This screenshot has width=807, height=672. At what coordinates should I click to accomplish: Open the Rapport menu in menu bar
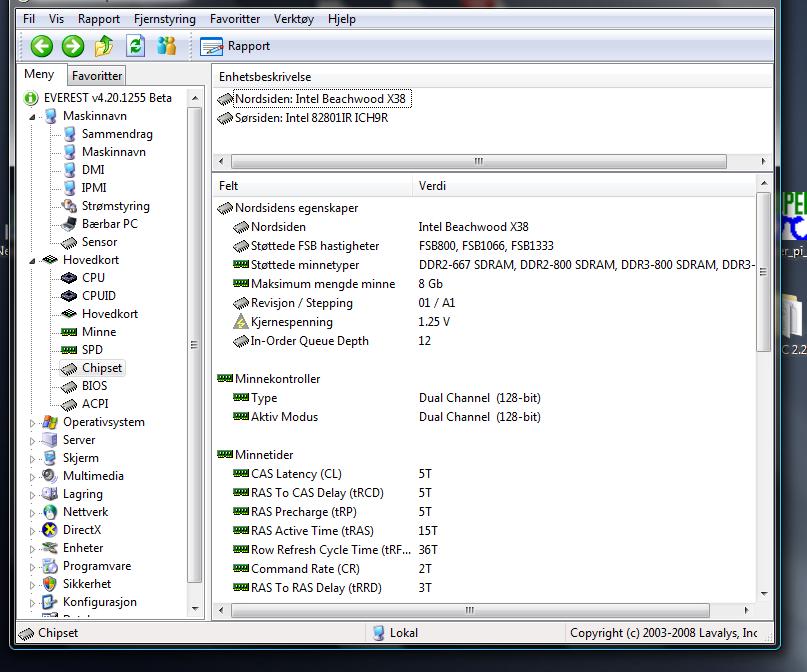click(x=98, y=19)
